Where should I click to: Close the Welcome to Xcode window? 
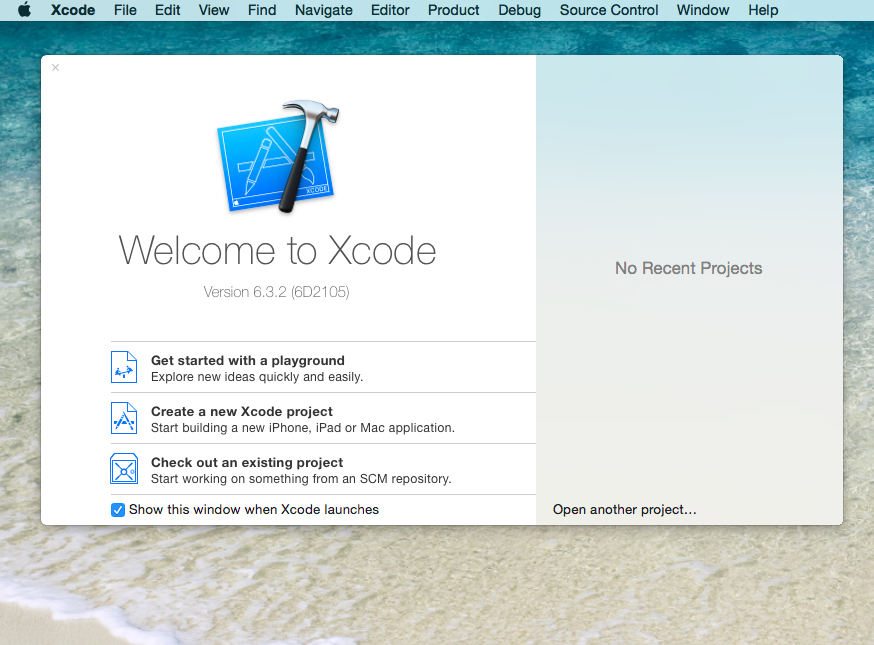[55, 67]
